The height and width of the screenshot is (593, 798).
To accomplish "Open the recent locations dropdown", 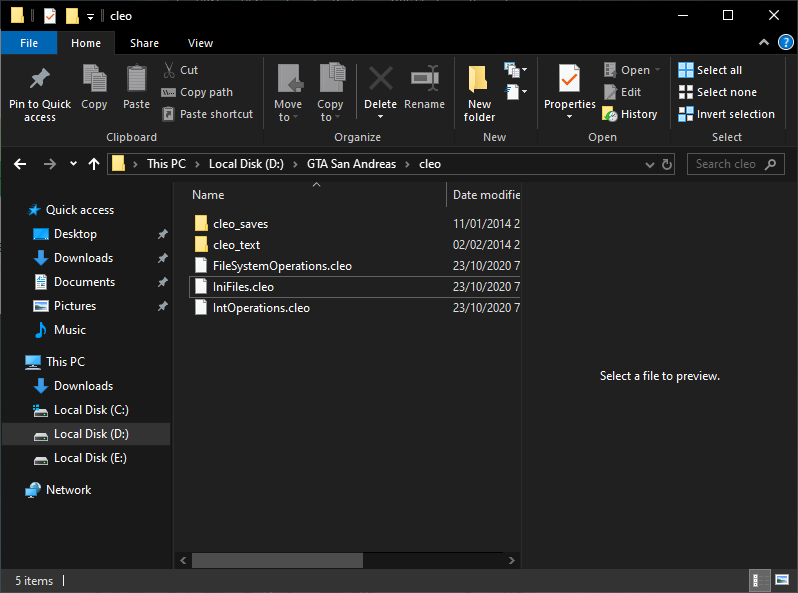I will click(x=73, y=164).
